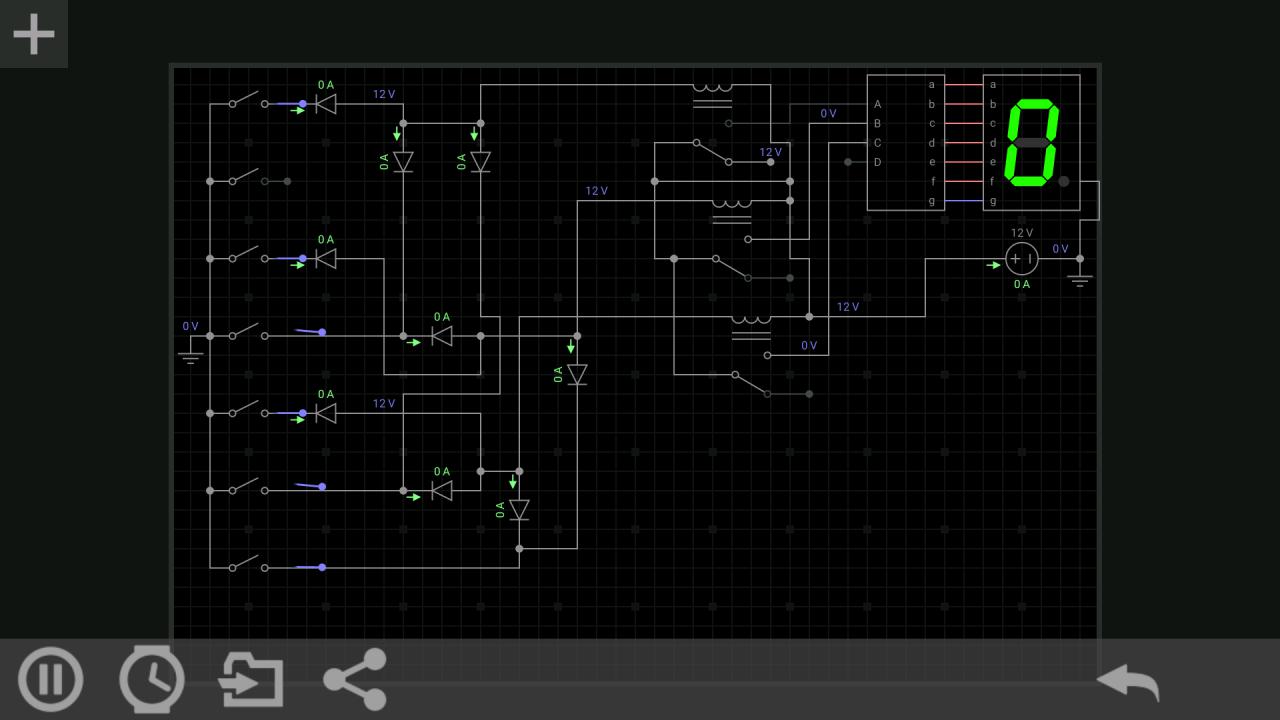Click the curved back arrow icon

(1128, 682)
